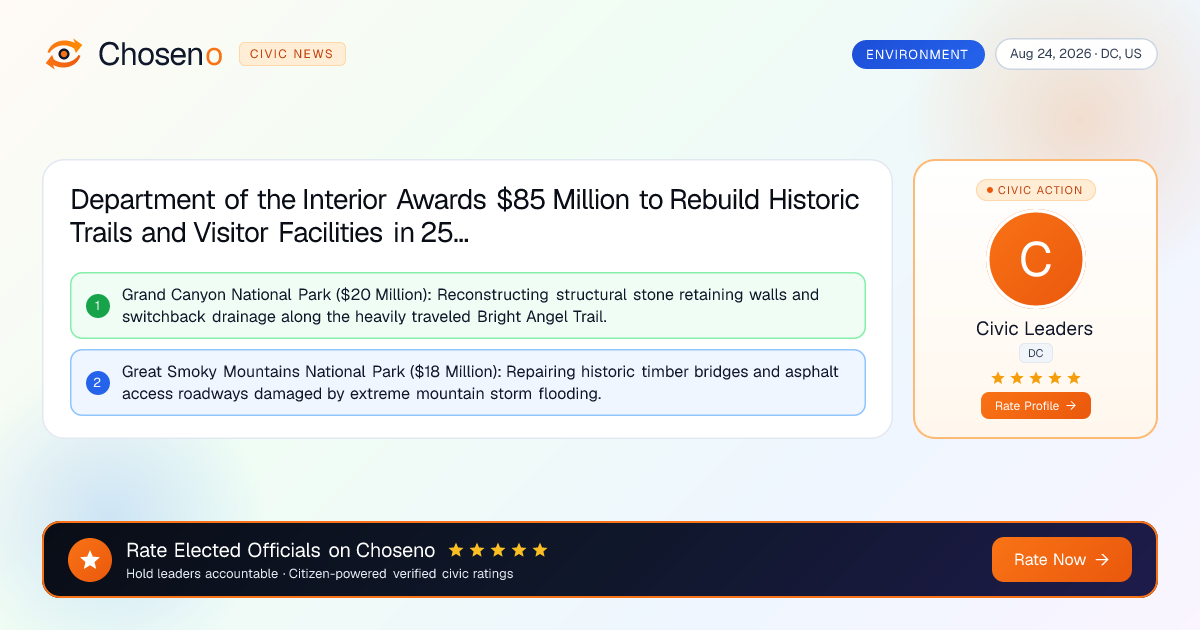Image resolution: width=1200 pixels, height=630 pixels.
Task: Click the Aug 24, 2026 · DC, US date pill
Action: coord(1076,54)
